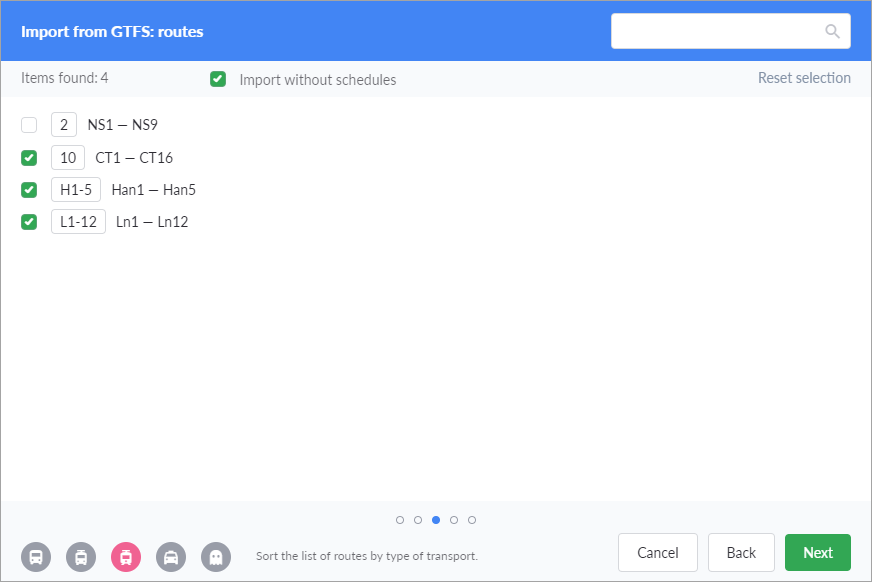
Task: Click the ghost transport type icon
Action: (x=216, y=557)
